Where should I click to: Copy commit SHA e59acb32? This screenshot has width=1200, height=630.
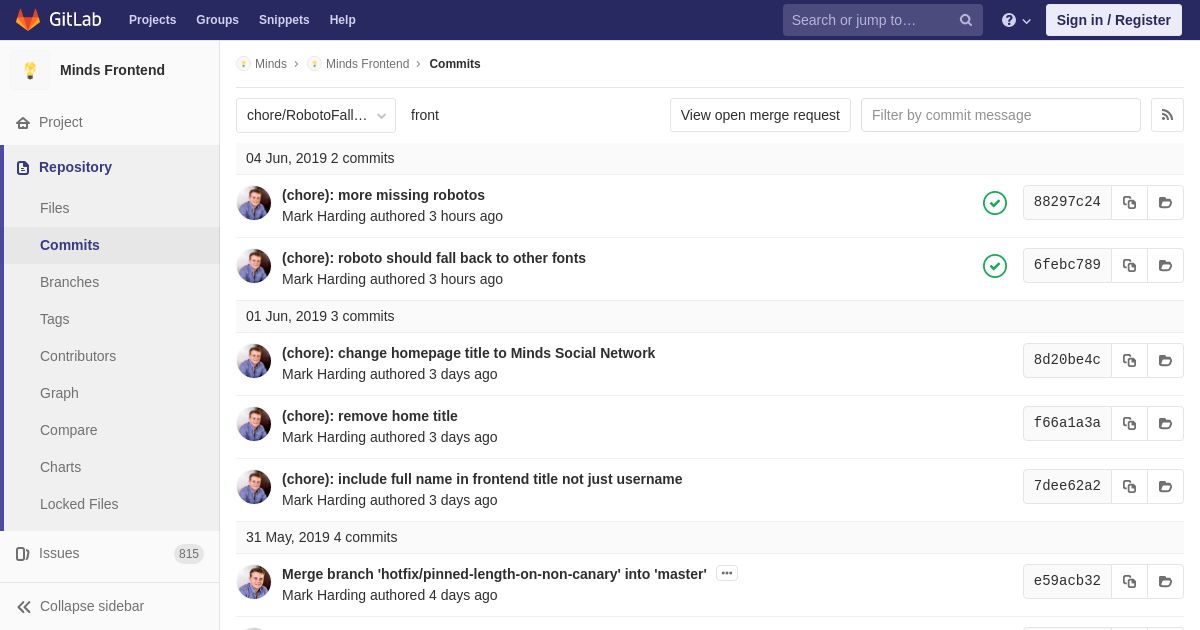[x=1129, y=581]
